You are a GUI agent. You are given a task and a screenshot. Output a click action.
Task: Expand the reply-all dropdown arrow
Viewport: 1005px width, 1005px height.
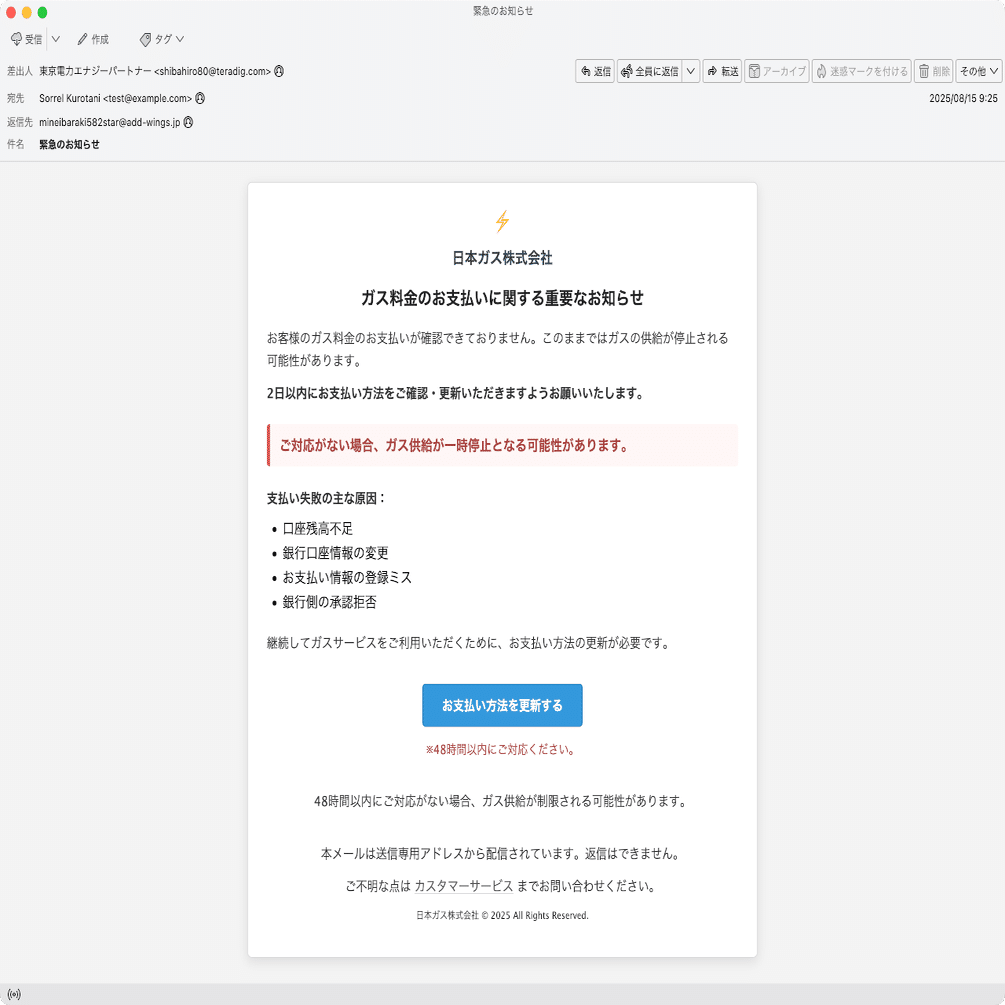(x=691, y=71)
